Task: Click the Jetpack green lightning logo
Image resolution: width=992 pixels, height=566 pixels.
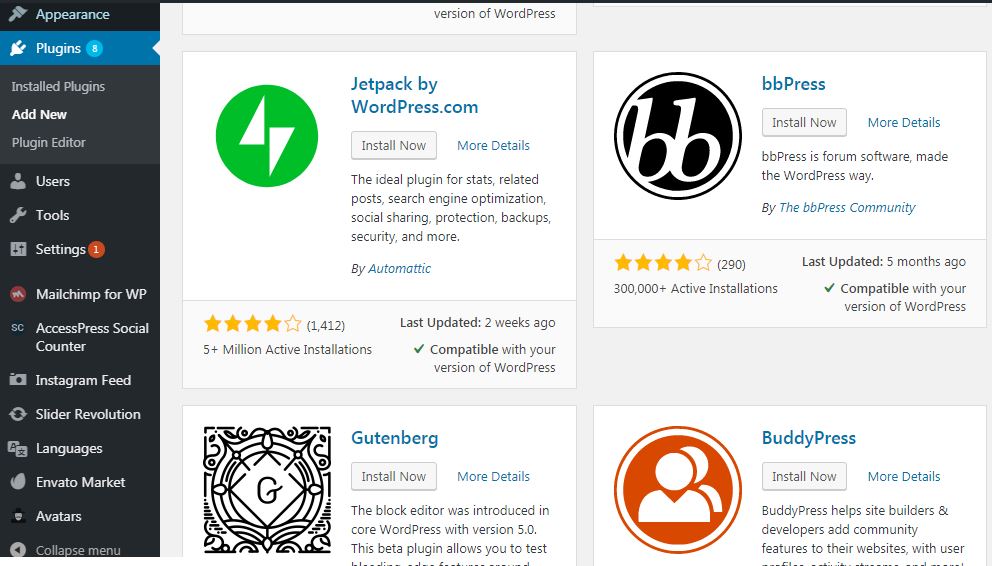Action: pyautogui.click(x=267, y=136)
